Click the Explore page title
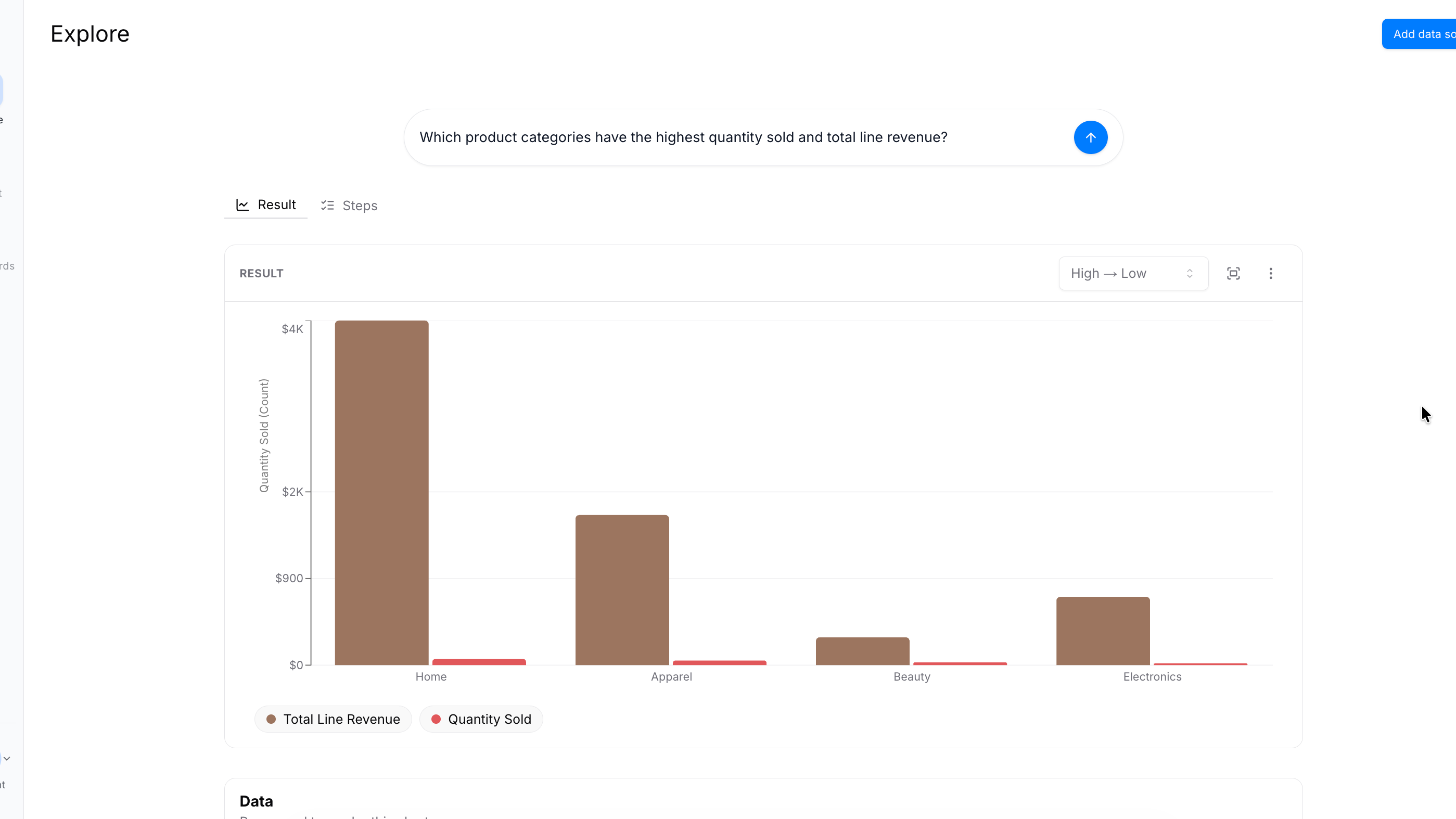This screenshot has width=1456, height=819. (x=90, y=34)
